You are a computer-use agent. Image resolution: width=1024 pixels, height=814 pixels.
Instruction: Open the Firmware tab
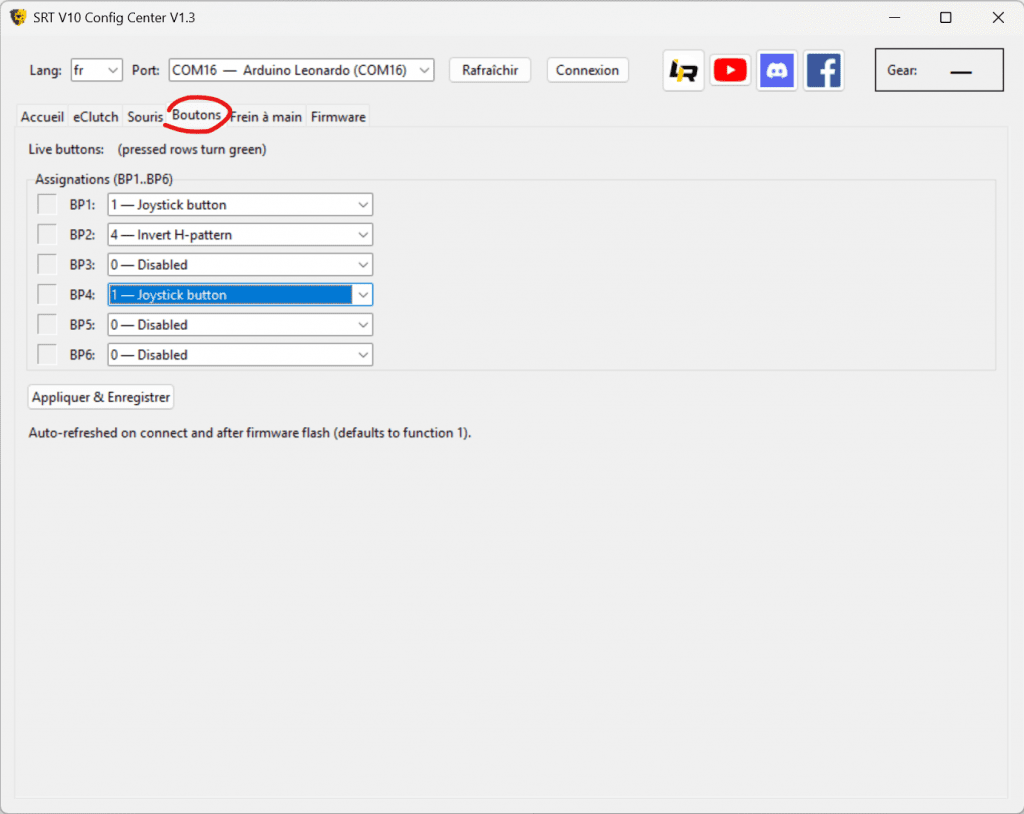click(338, 117)
